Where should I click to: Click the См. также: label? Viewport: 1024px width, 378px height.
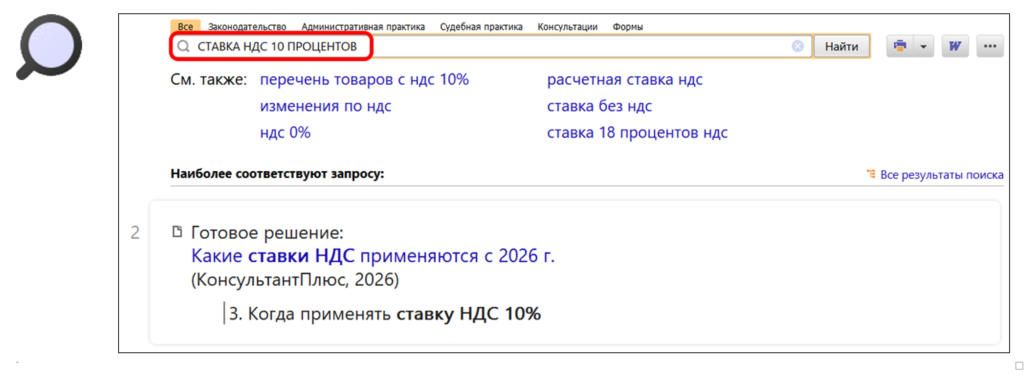tap(208, 80)
